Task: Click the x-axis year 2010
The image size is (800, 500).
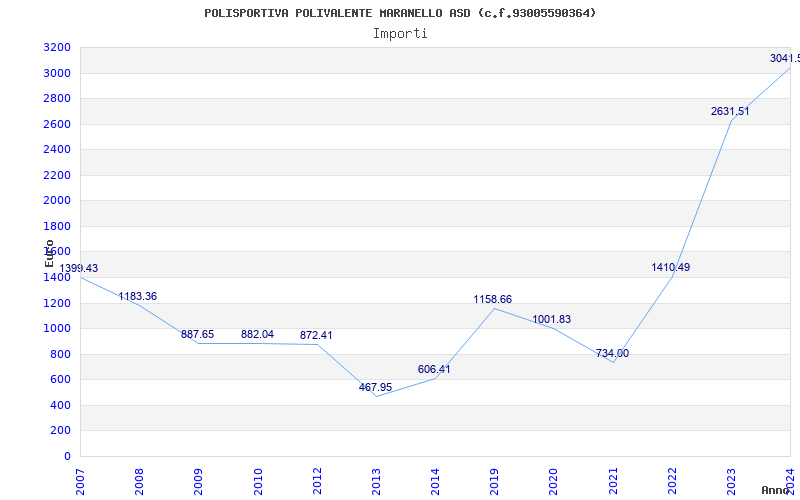Action: point(258,481)
